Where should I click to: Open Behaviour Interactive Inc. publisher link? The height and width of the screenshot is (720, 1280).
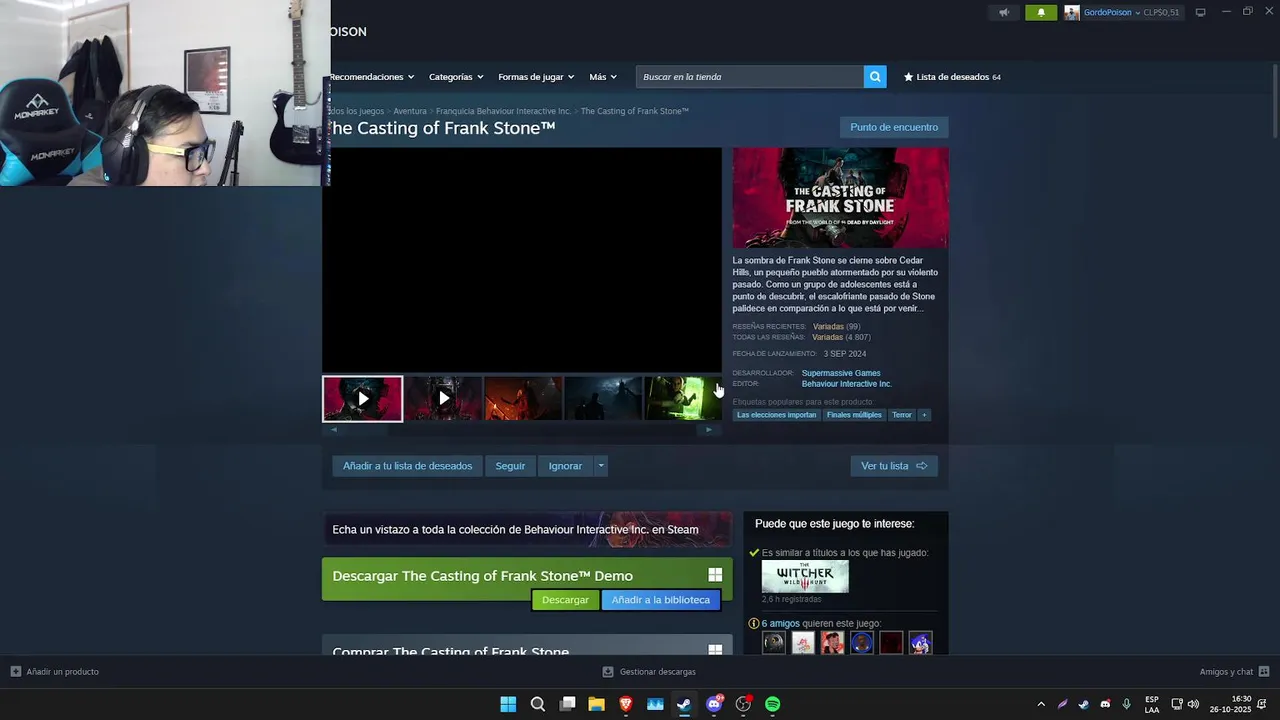click(846, 384)
